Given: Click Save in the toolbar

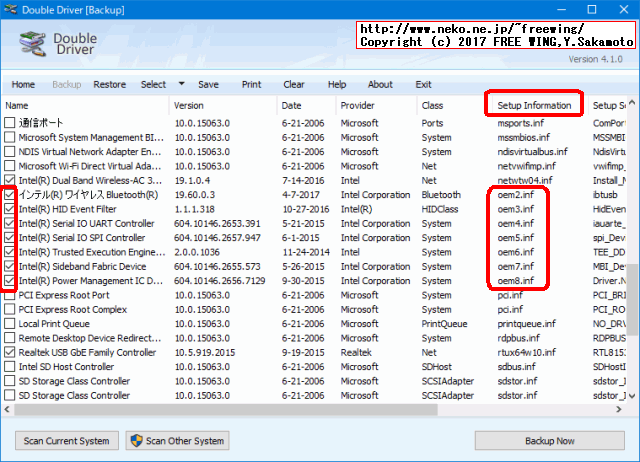Looking at the screenshot, I should (x=208, y=84).
